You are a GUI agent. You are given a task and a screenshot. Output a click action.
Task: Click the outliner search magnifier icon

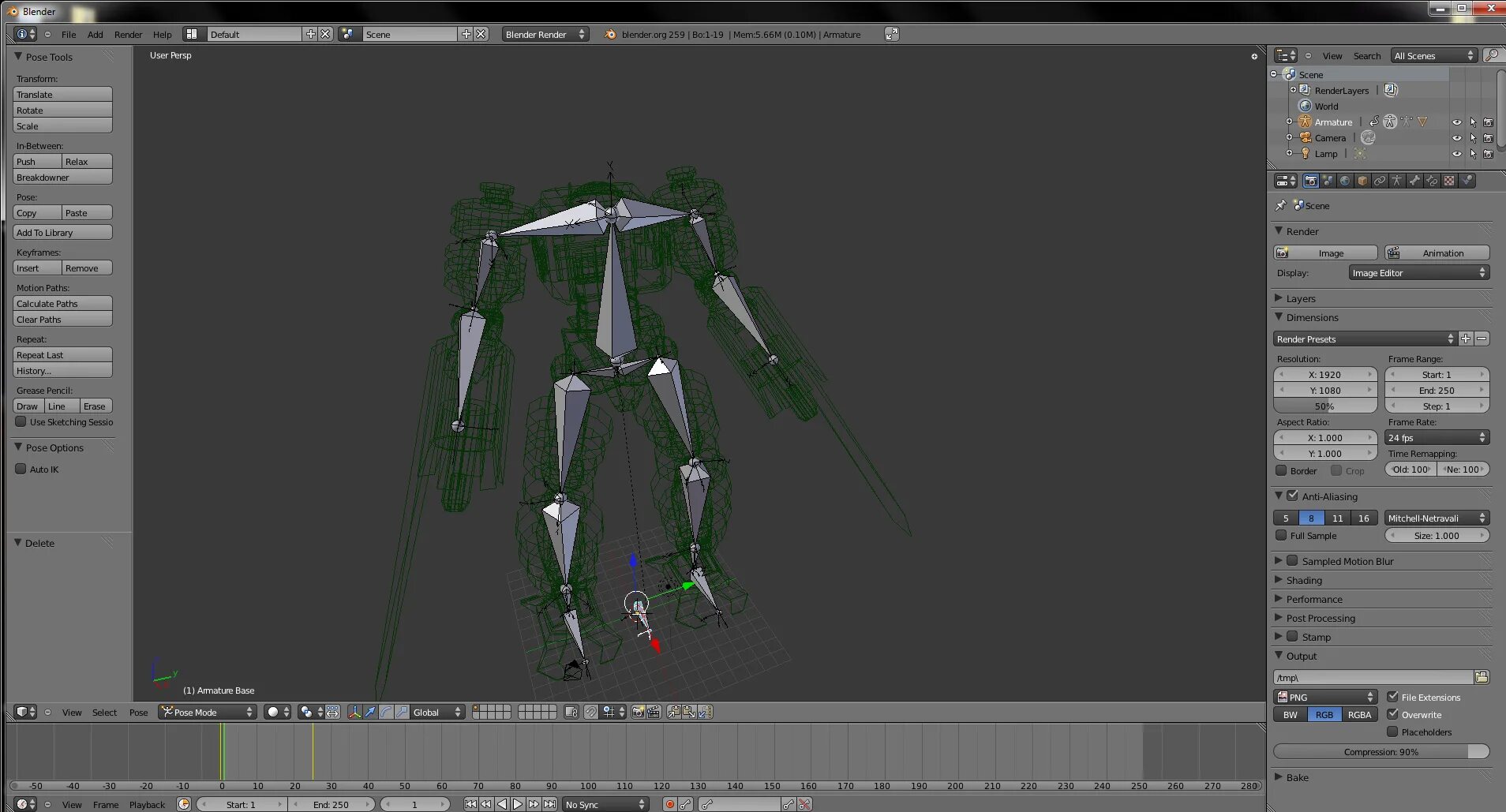coord(1491,55)
